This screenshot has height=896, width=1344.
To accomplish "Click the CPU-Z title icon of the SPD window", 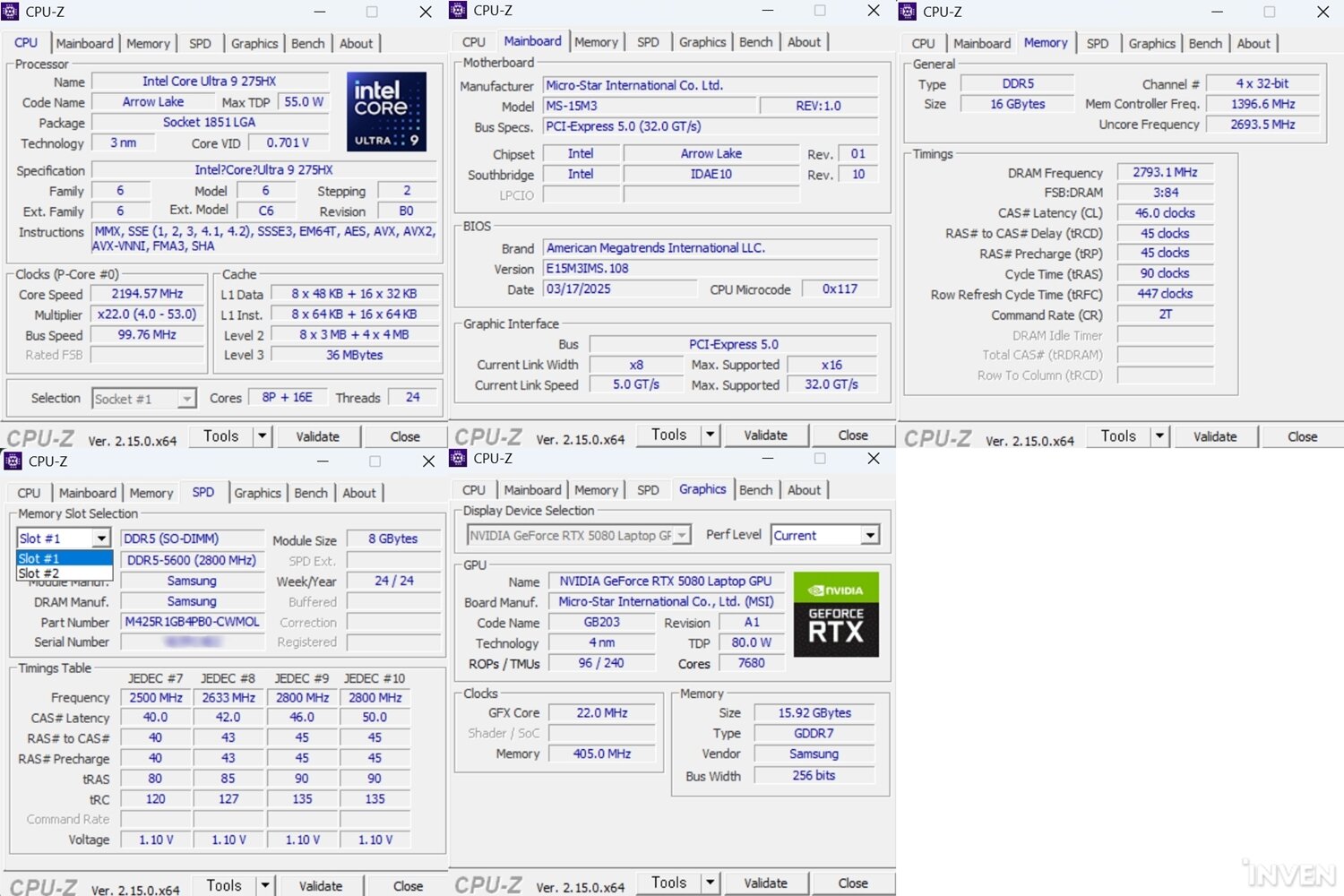I will (13, 461).
